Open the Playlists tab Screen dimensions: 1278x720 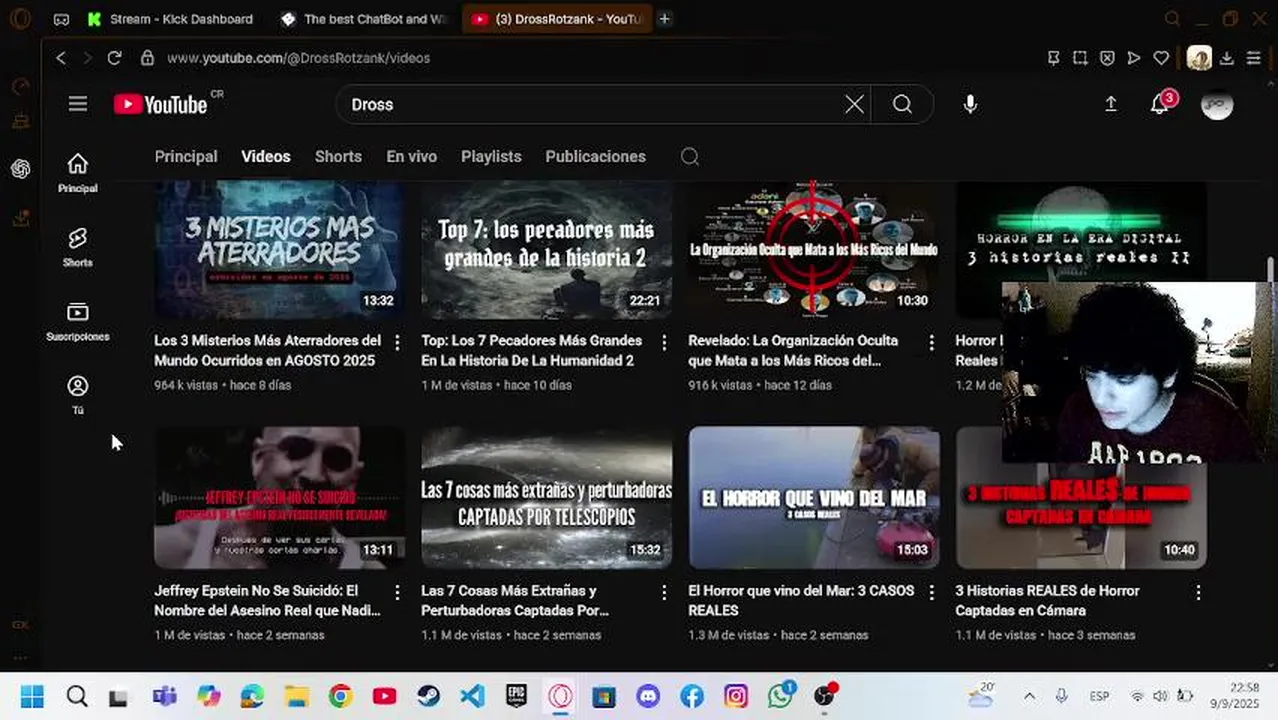point(491,156)
